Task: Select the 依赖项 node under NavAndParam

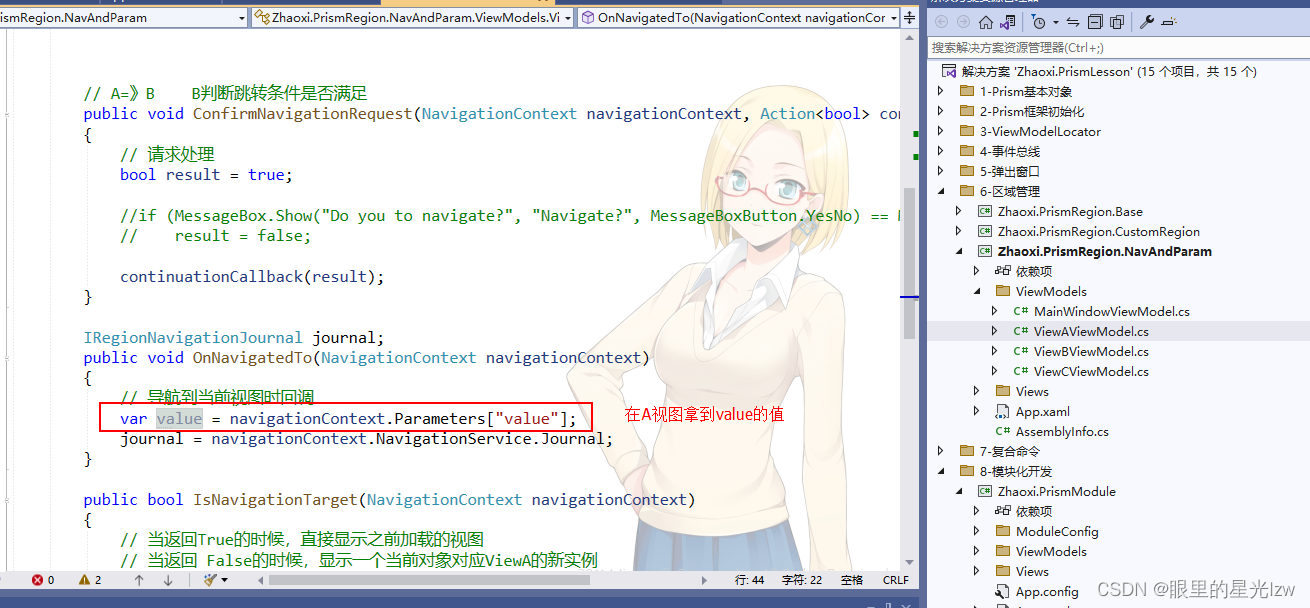Action: click(1033, 271)
